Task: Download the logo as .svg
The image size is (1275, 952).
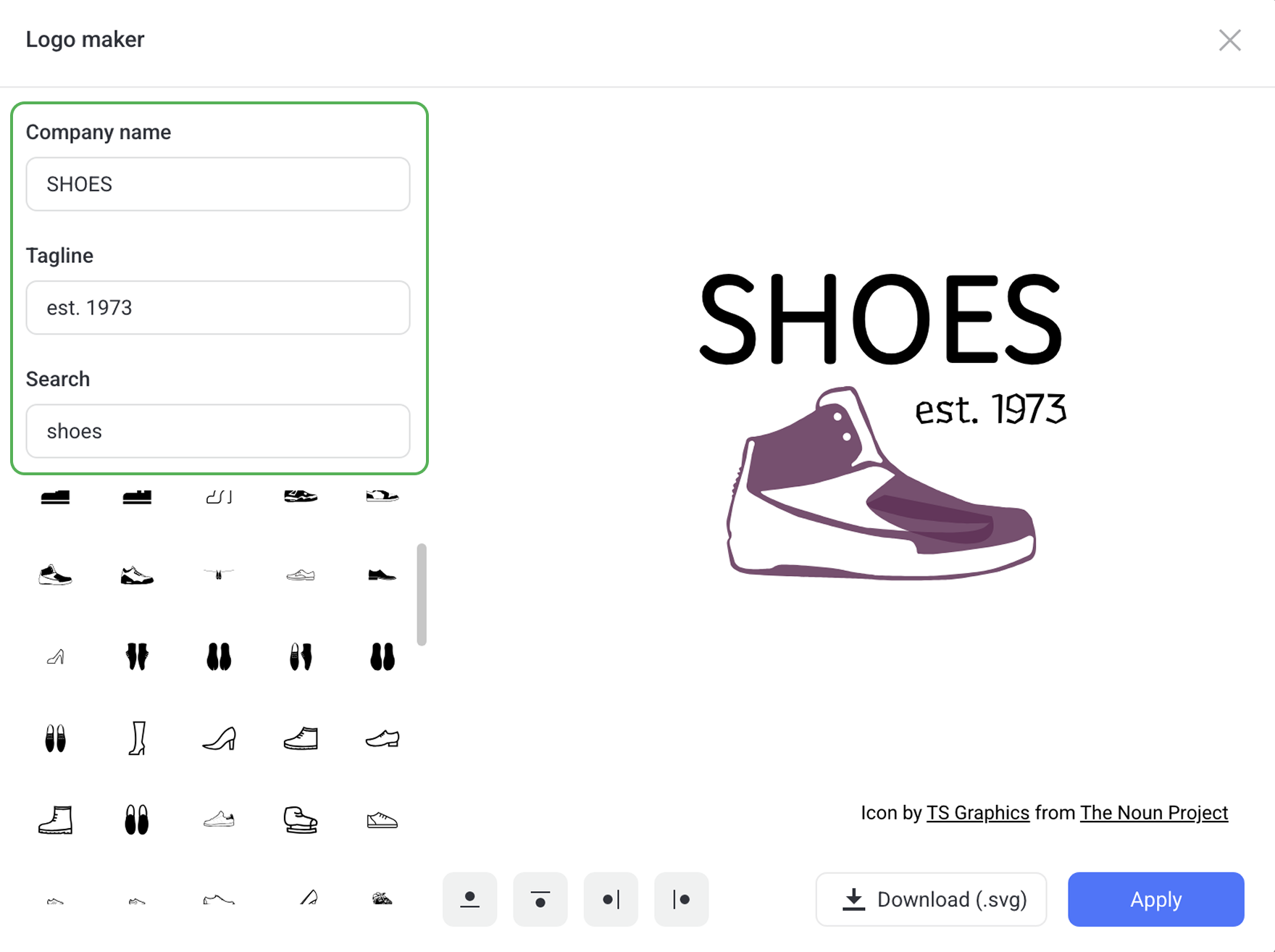Action: (x=931, y=899)
